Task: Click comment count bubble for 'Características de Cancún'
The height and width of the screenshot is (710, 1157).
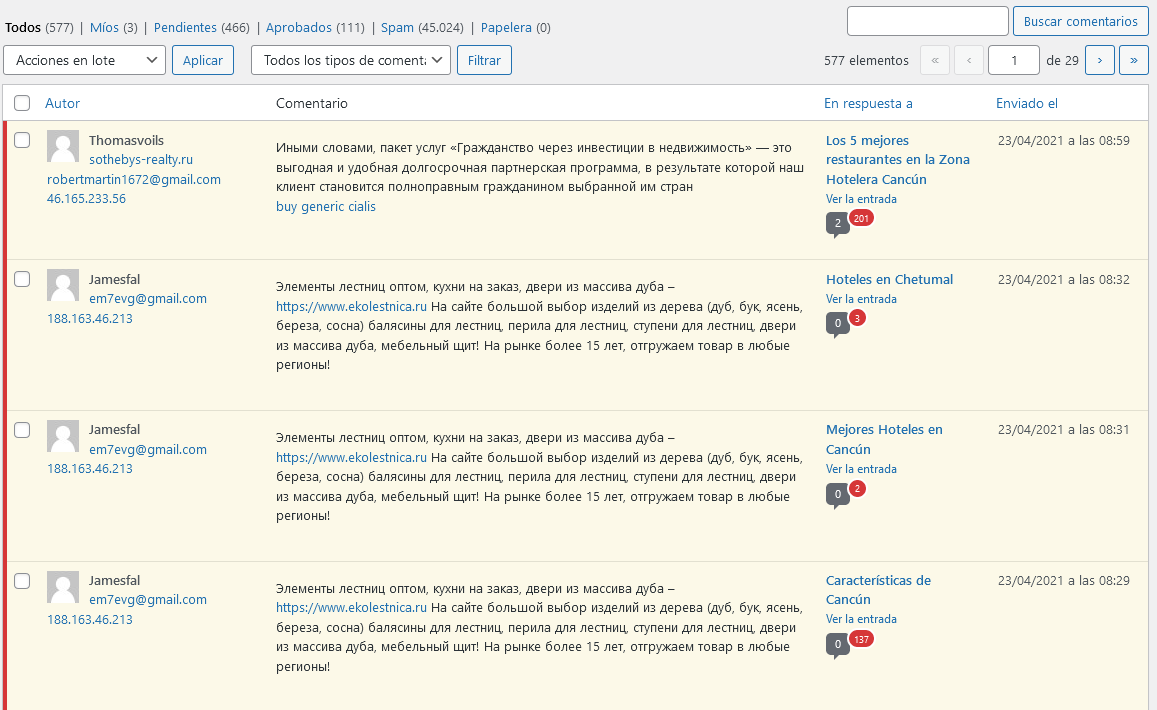Action: click(837, 644)
